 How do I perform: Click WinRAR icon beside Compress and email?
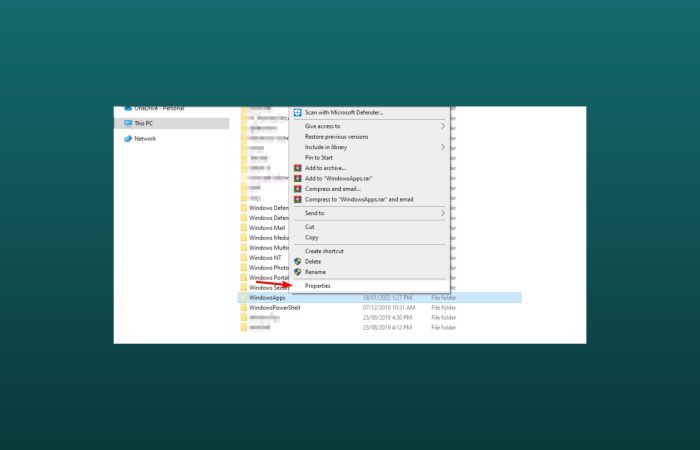point(297,189)
